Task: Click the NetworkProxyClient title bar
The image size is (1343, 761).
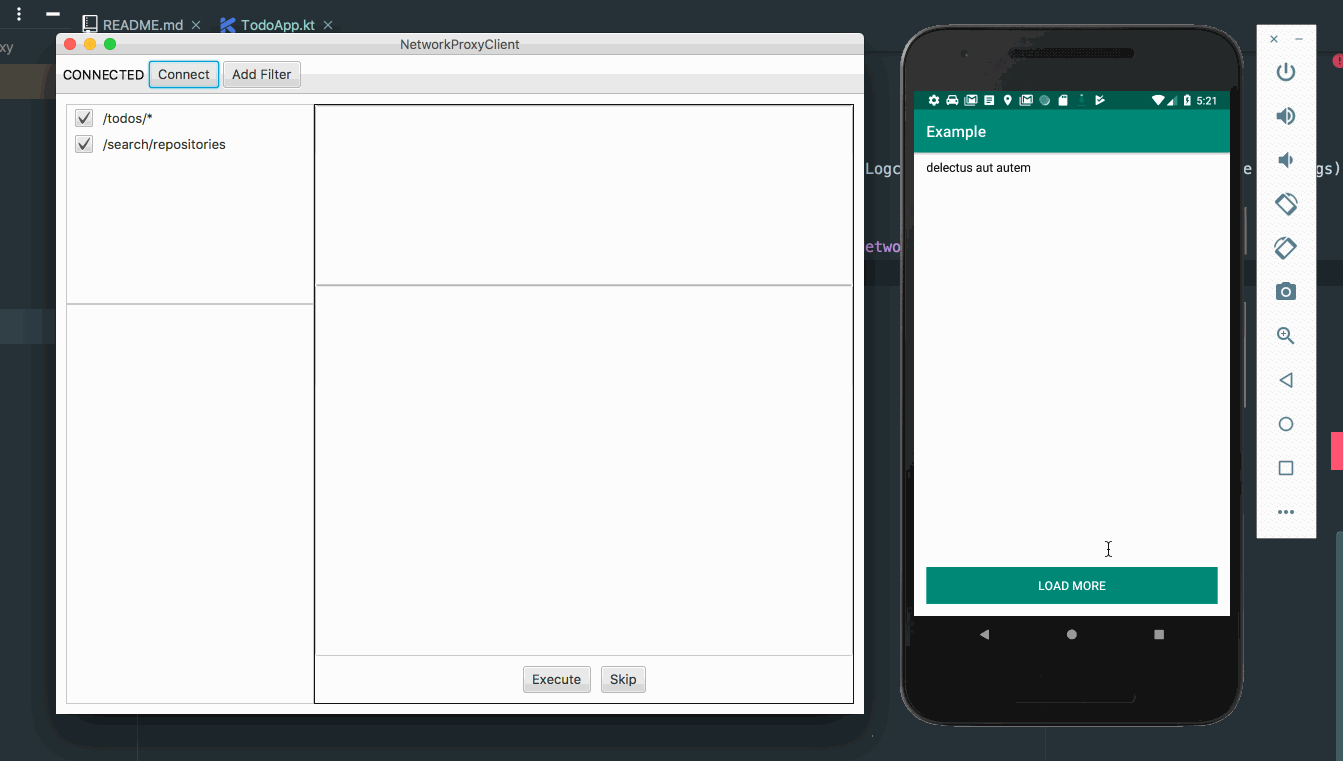Action: (x=460, y=44)
